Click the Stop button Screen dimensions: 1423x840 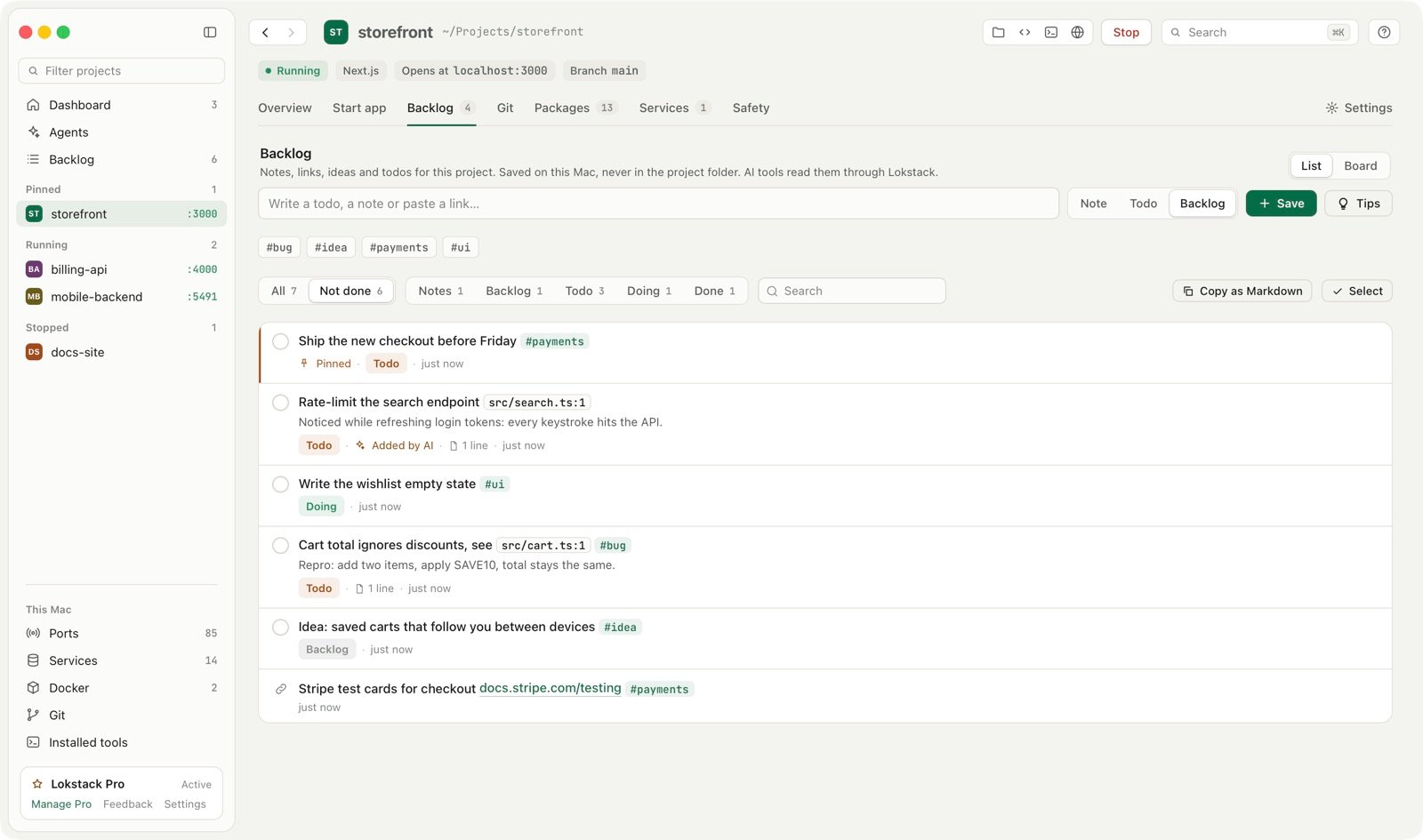pos(1126,32)
